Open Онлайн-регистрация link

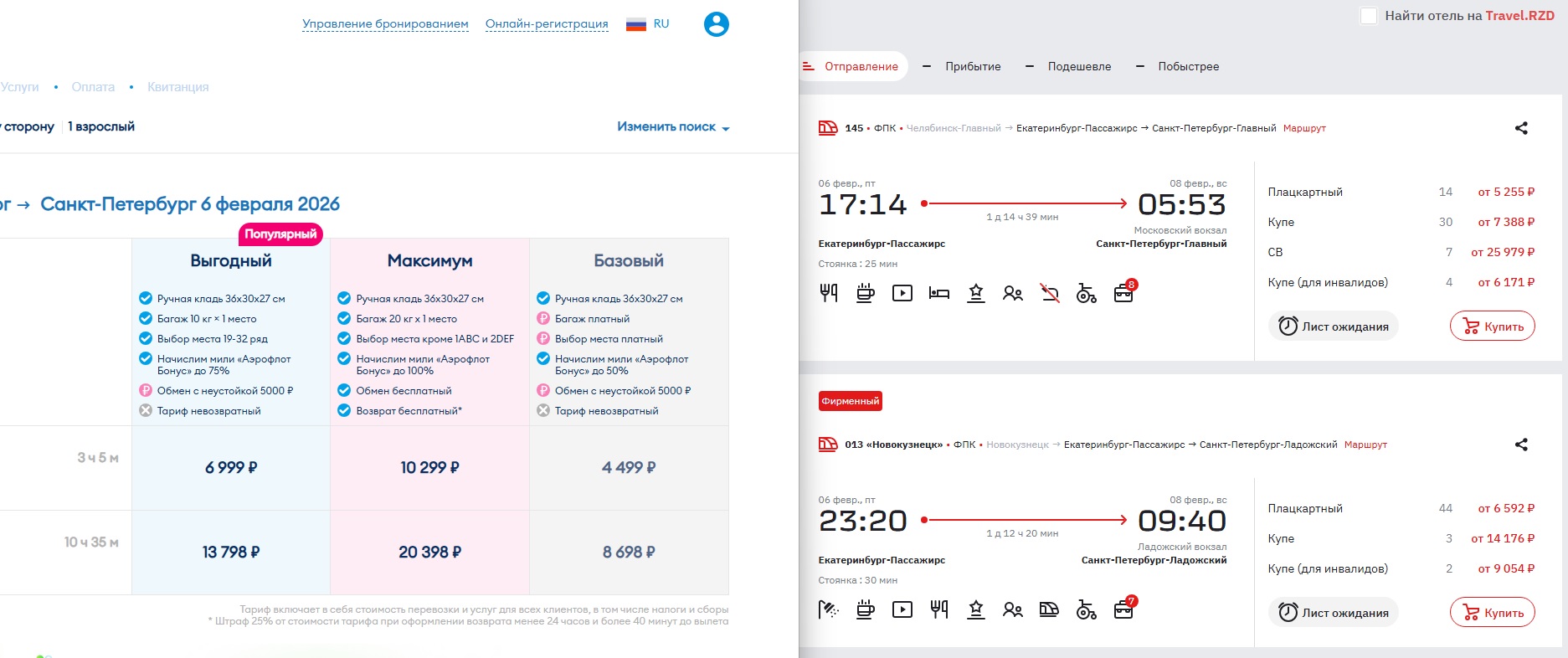547,24
